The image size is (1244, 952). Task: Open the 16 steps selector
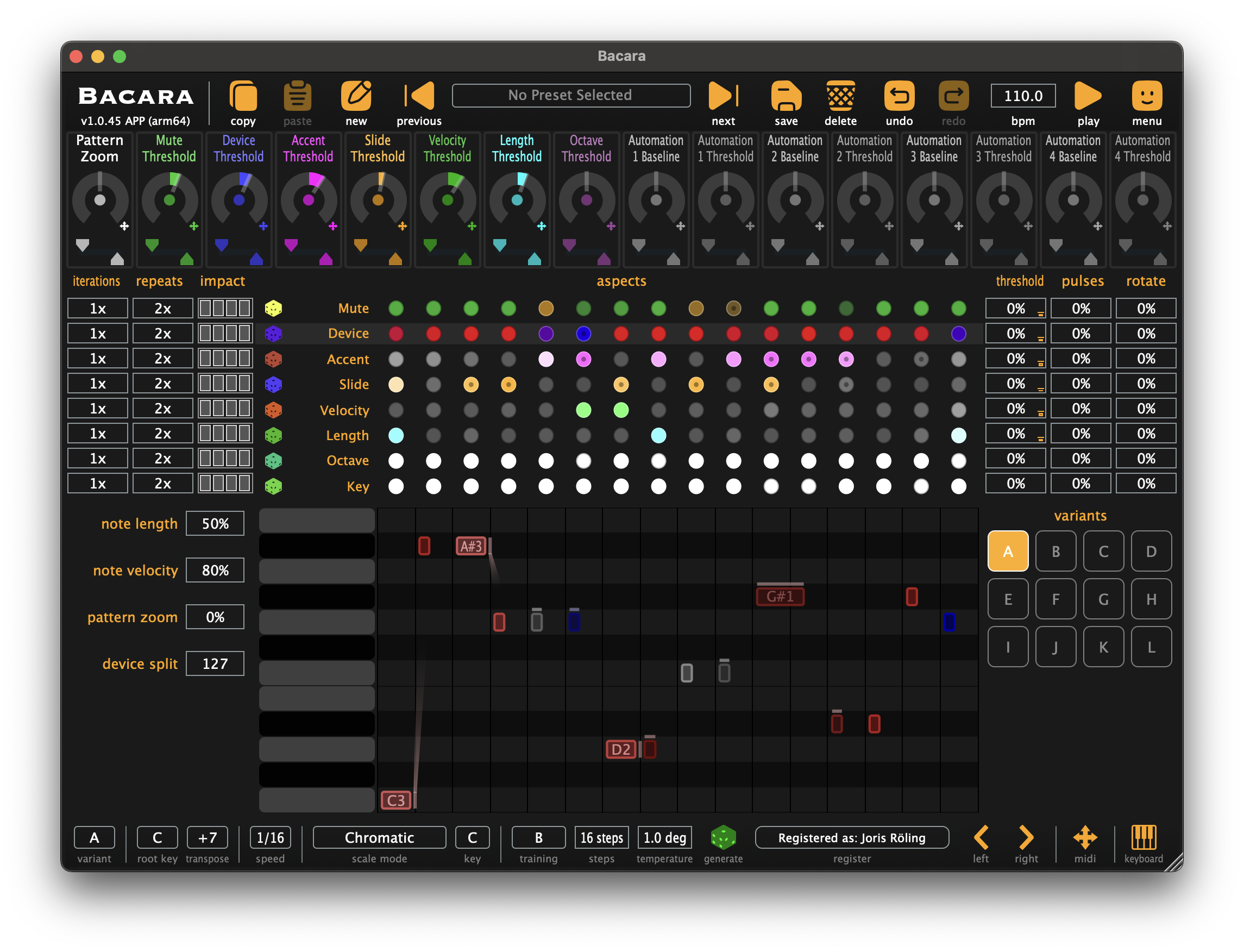[x=601, y=837]
